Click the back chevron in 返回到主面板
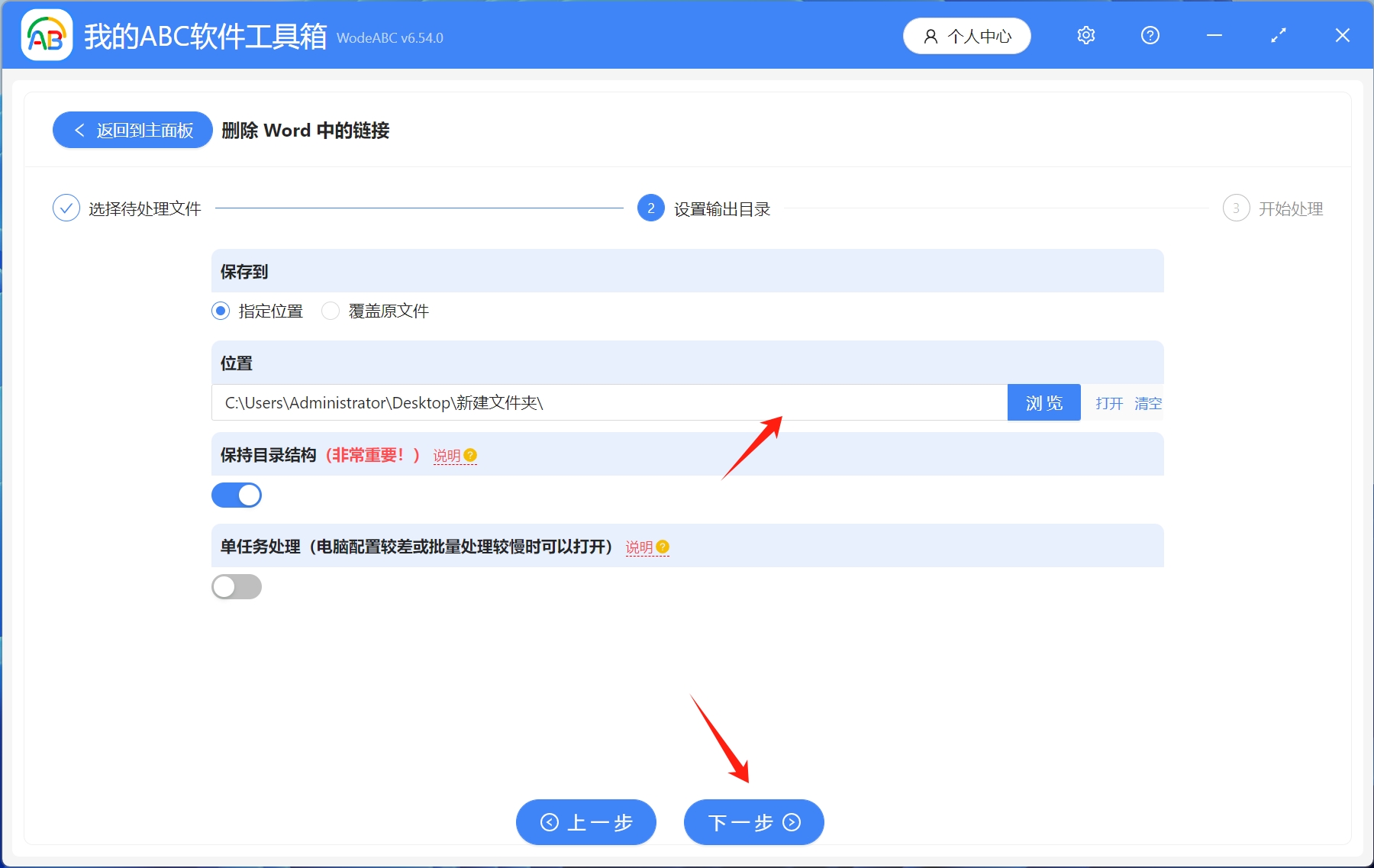 [80, 130]
